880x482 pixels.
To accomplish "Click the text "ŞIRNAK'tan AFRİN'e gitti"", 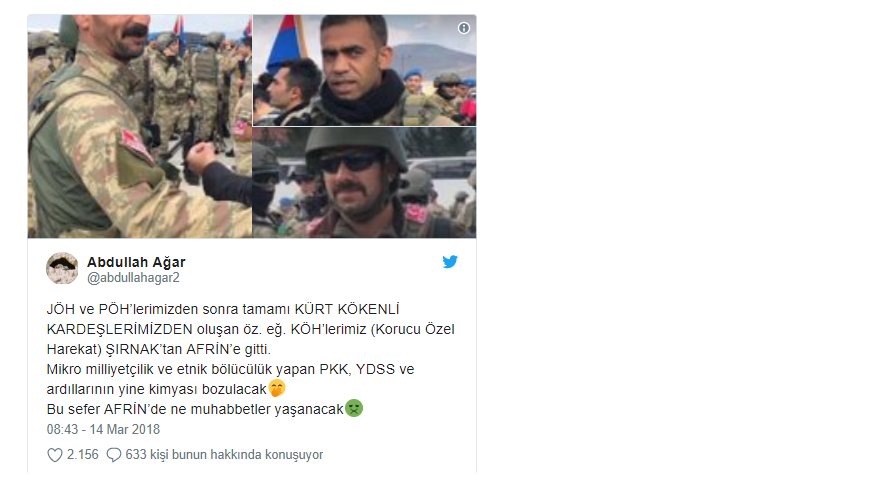I will click(188, 349).
